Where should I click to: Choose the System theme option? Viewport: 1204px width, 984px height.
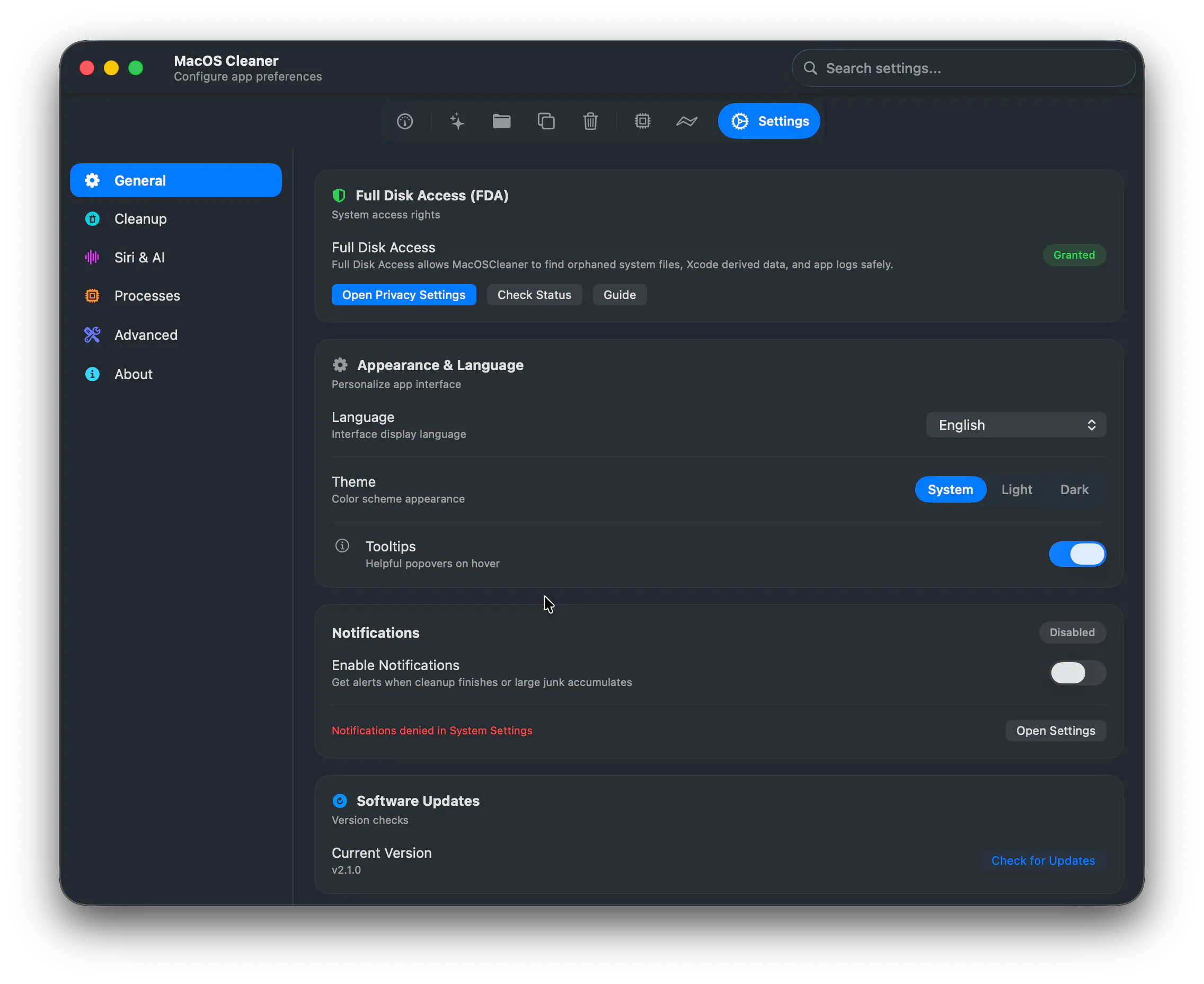click(x=950, y=490)
